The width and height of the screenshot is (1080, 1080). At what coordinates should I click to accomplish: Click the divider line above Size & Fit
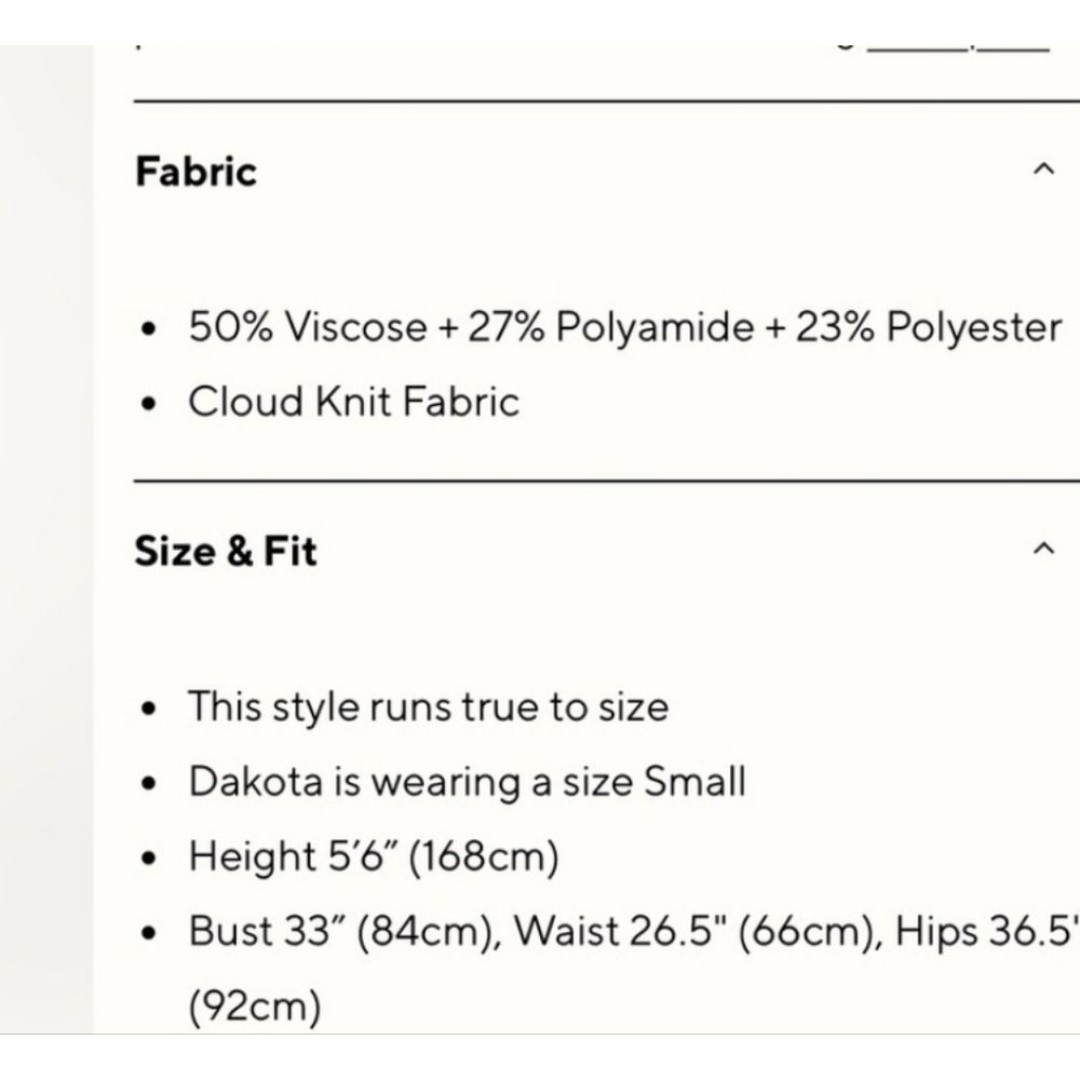(606, 481)
